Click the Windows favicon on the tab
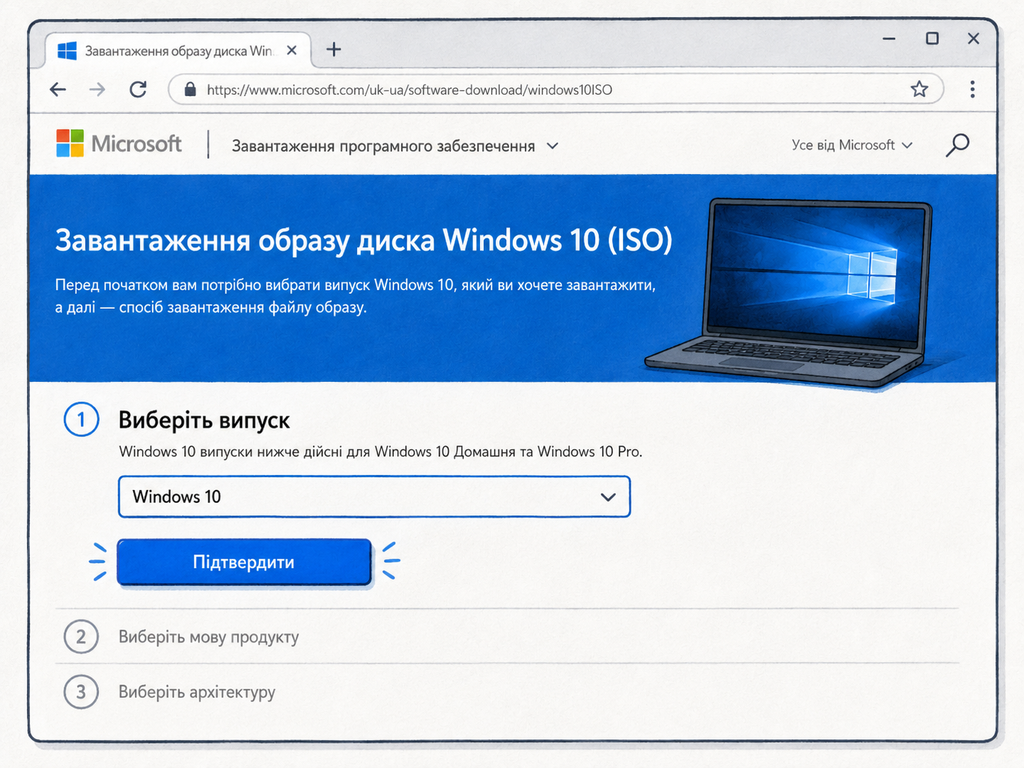 (67, 50)
